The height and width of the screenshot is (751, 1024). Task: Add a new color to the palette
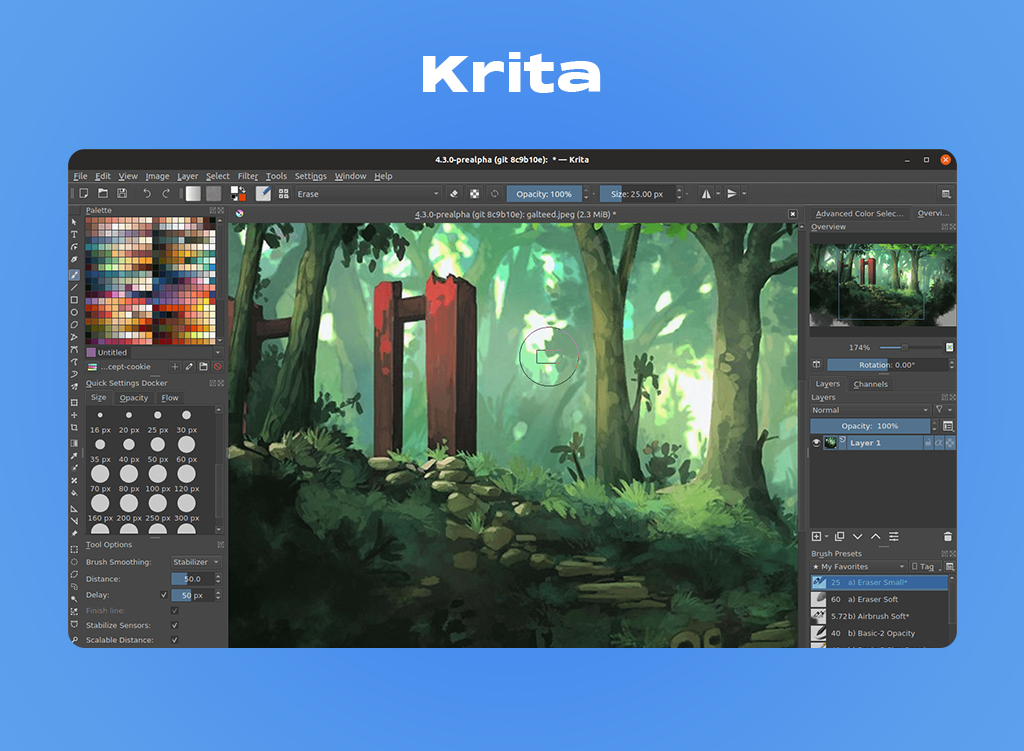[175, 367]
